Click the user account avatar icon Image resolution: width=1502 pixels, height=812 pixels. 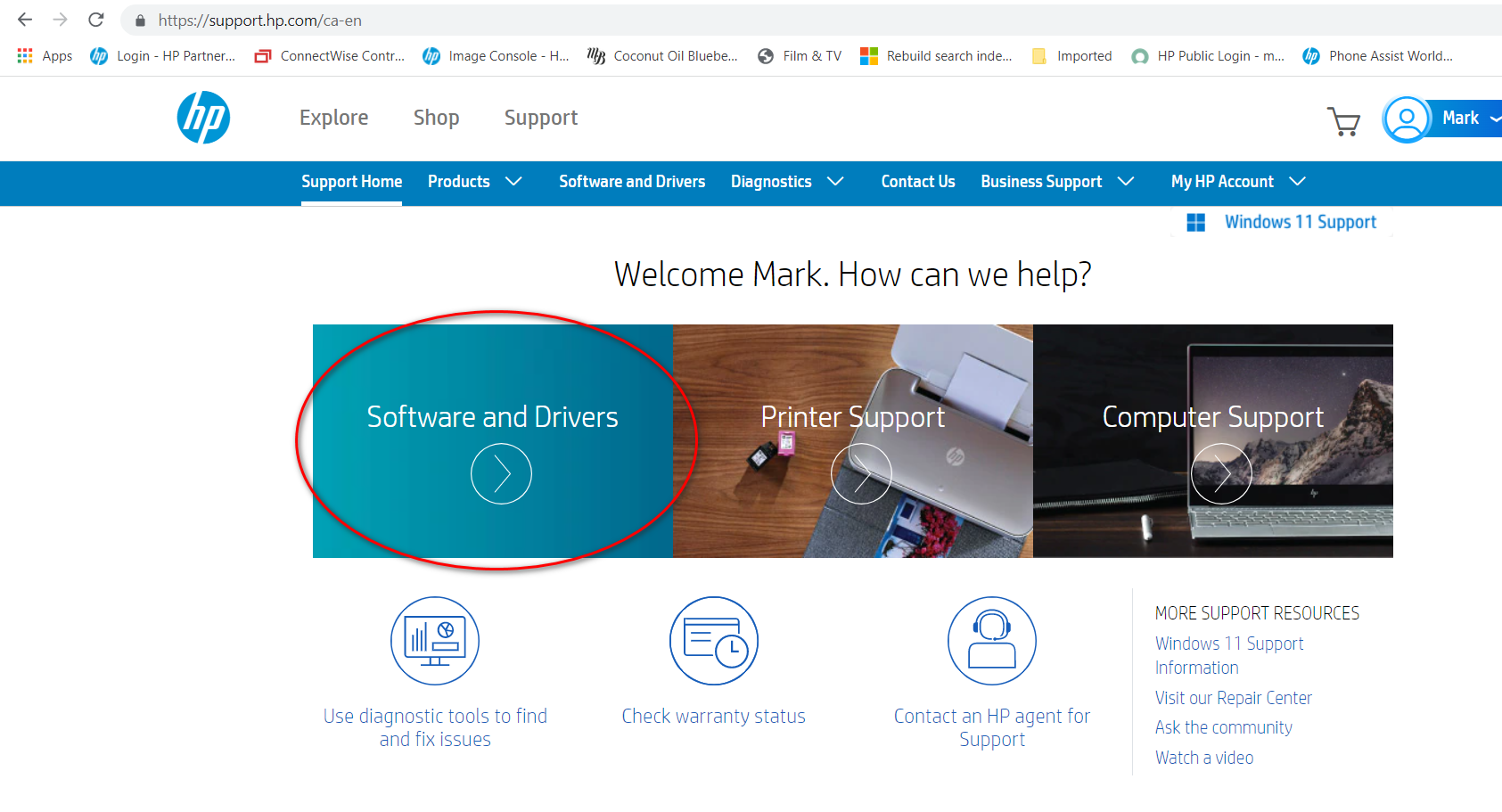point(1406,119)
